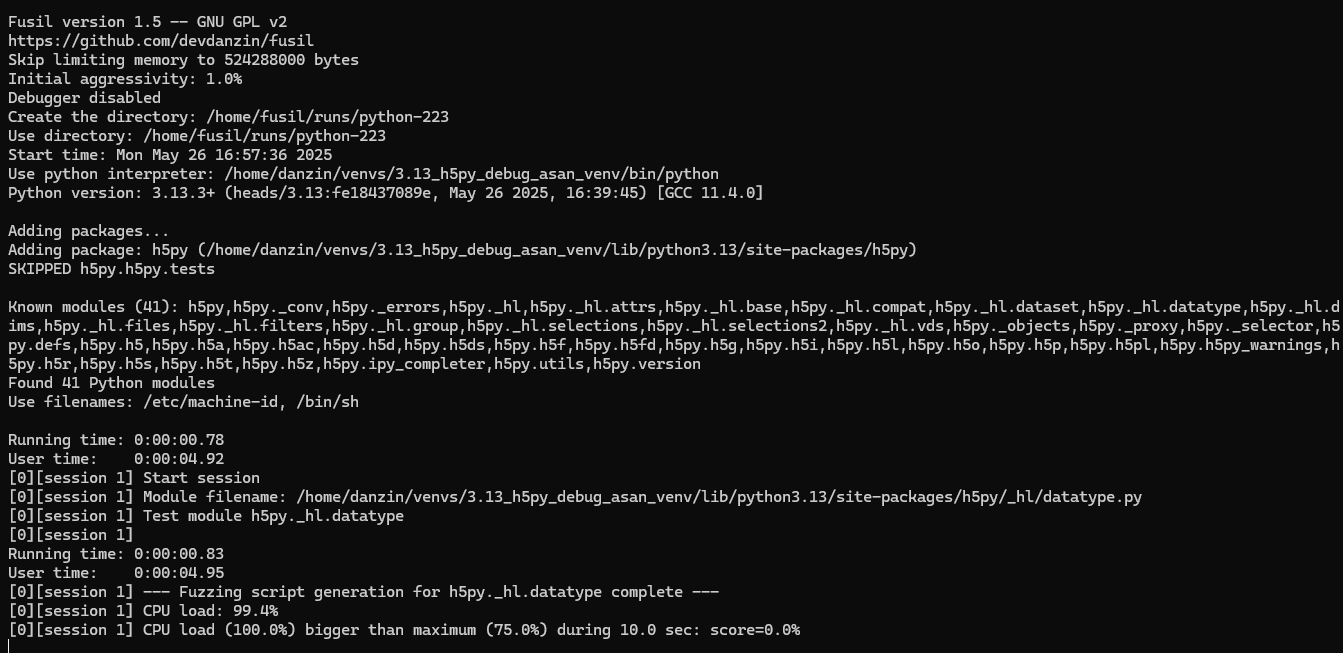Click the 'Start session' log line

coord(134,478)
